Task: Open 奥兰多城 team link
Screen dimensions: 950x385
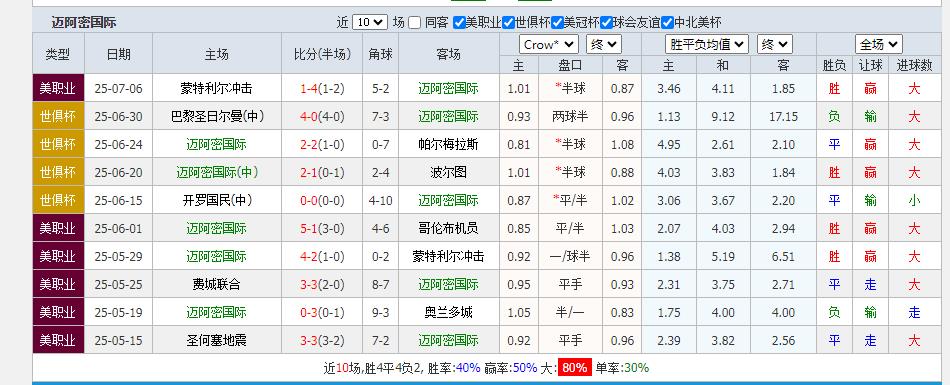Action: (448, 312)
